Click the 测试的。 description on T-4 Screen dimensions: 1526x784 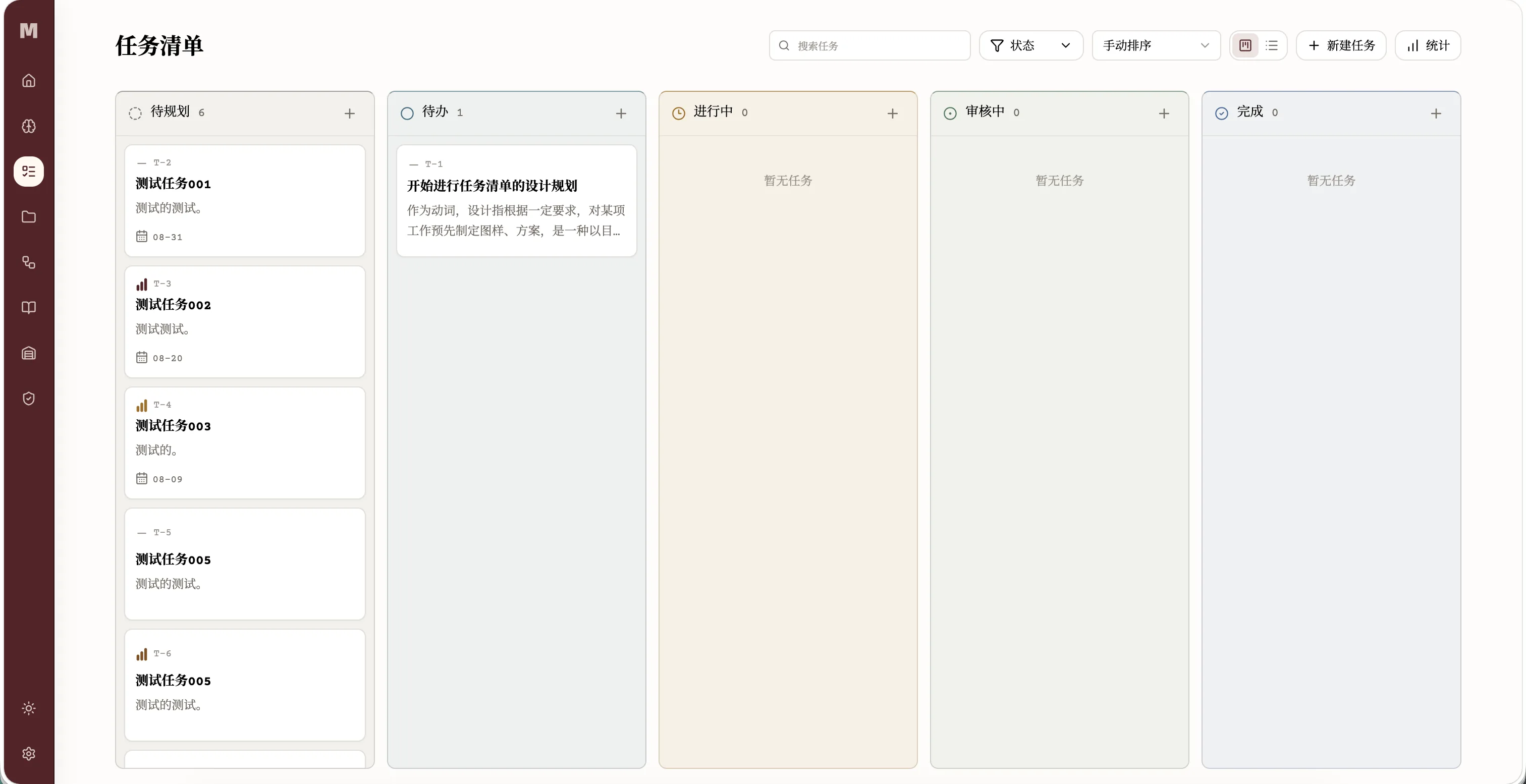click(x=157, y=450)
